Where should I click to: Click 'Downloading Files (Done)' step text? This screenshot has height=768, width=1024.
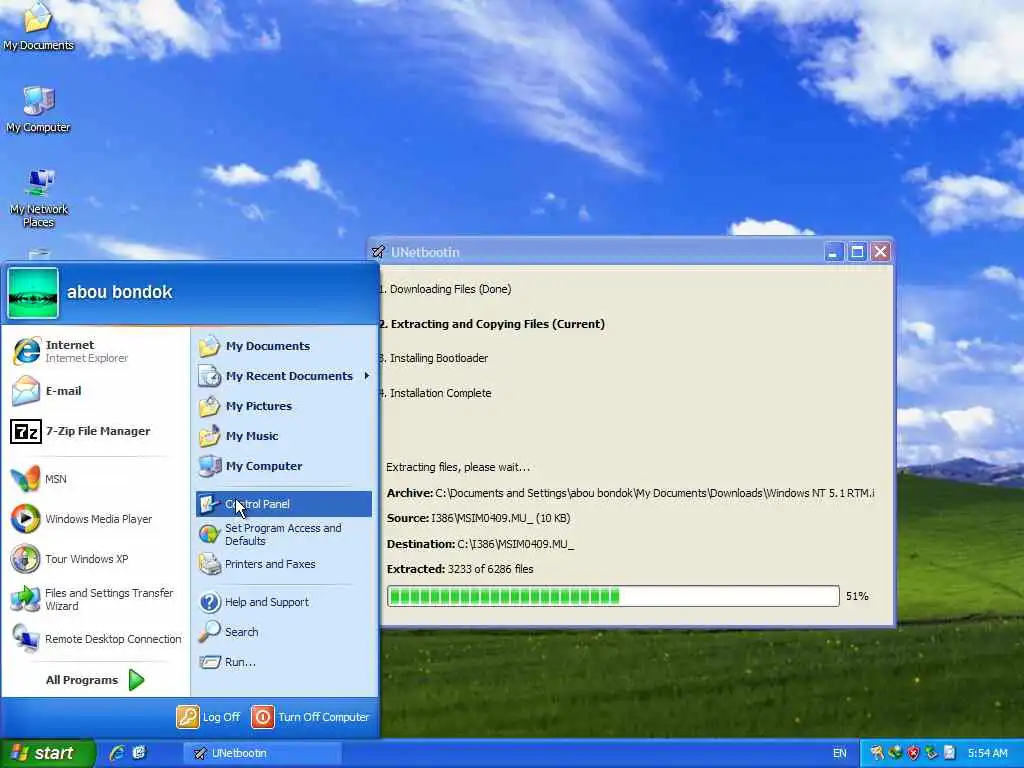click(450, 289)
